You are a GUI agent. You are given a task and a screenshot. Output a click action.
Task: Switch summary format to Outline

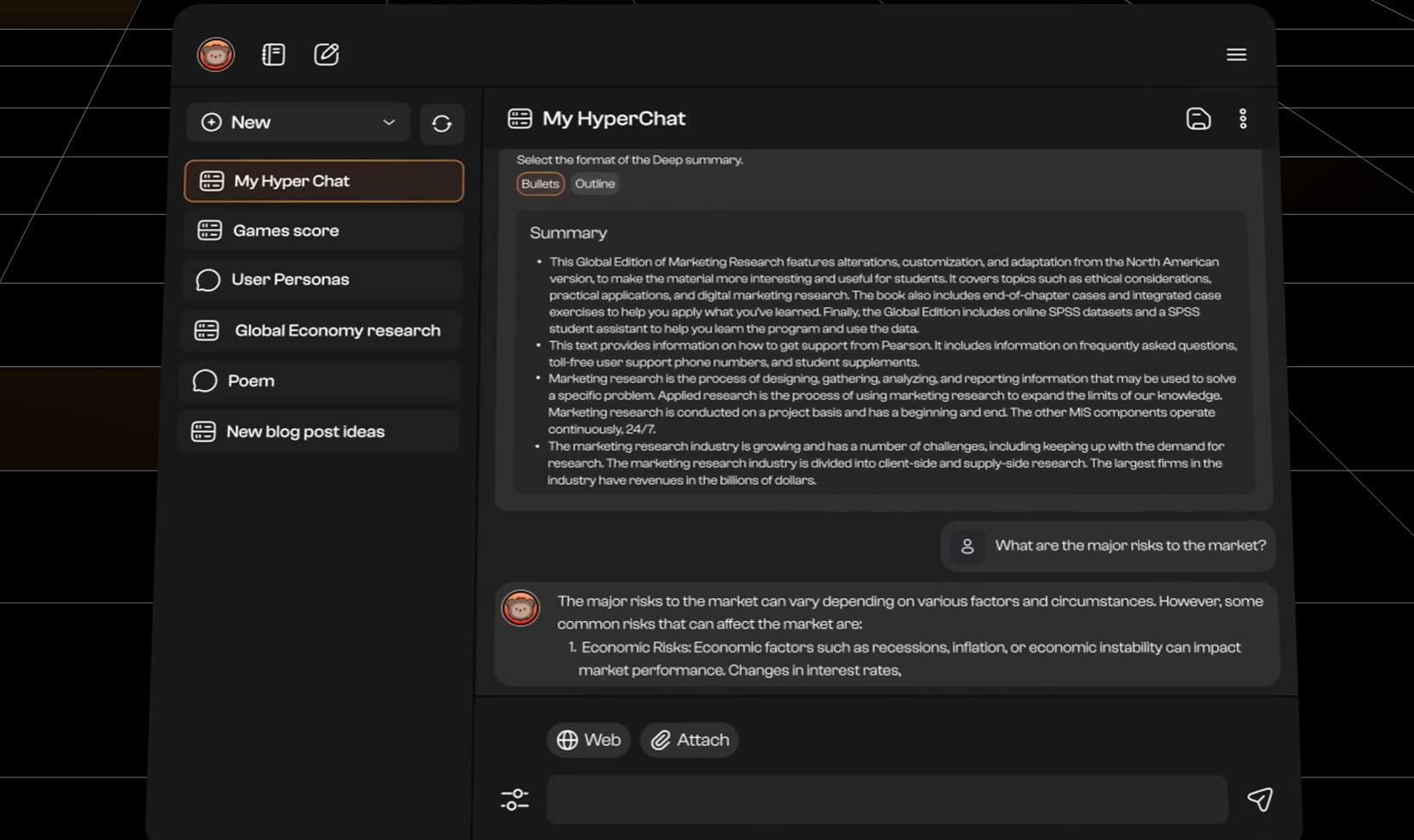click(x=595, y=184)
